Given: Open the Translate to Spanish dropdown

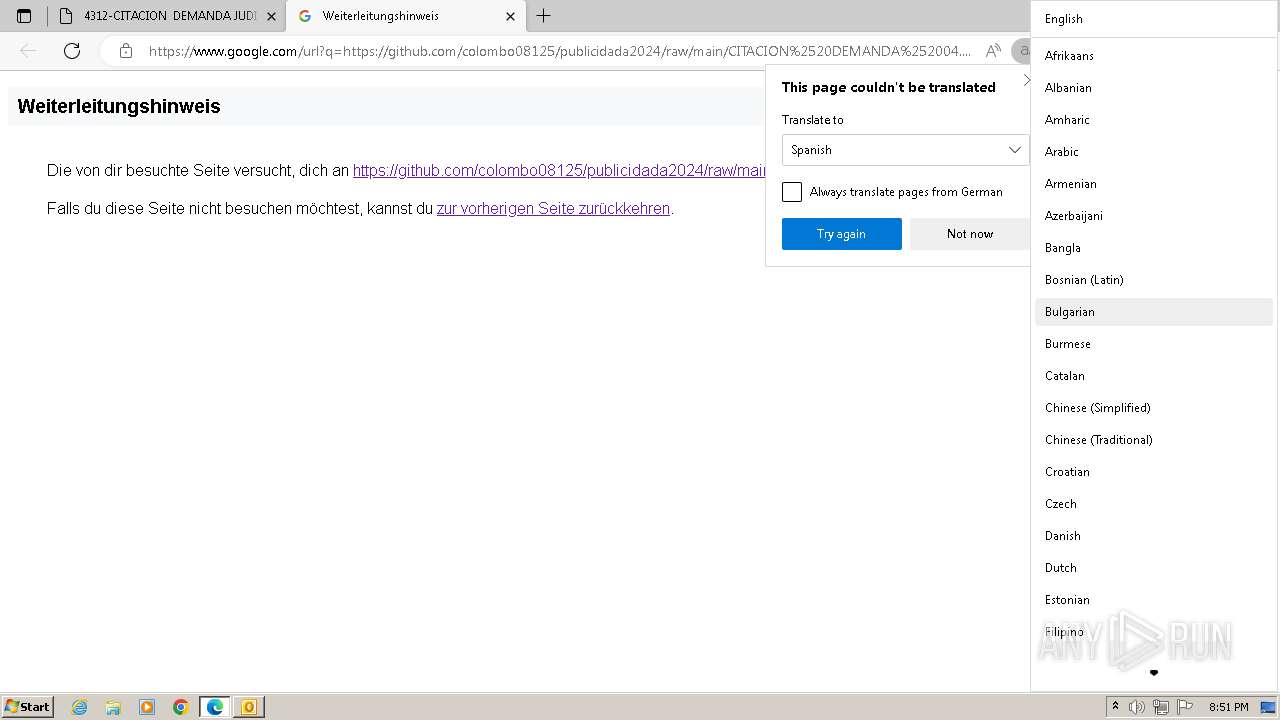Looking at the screenshot, I should pos(905,150).
